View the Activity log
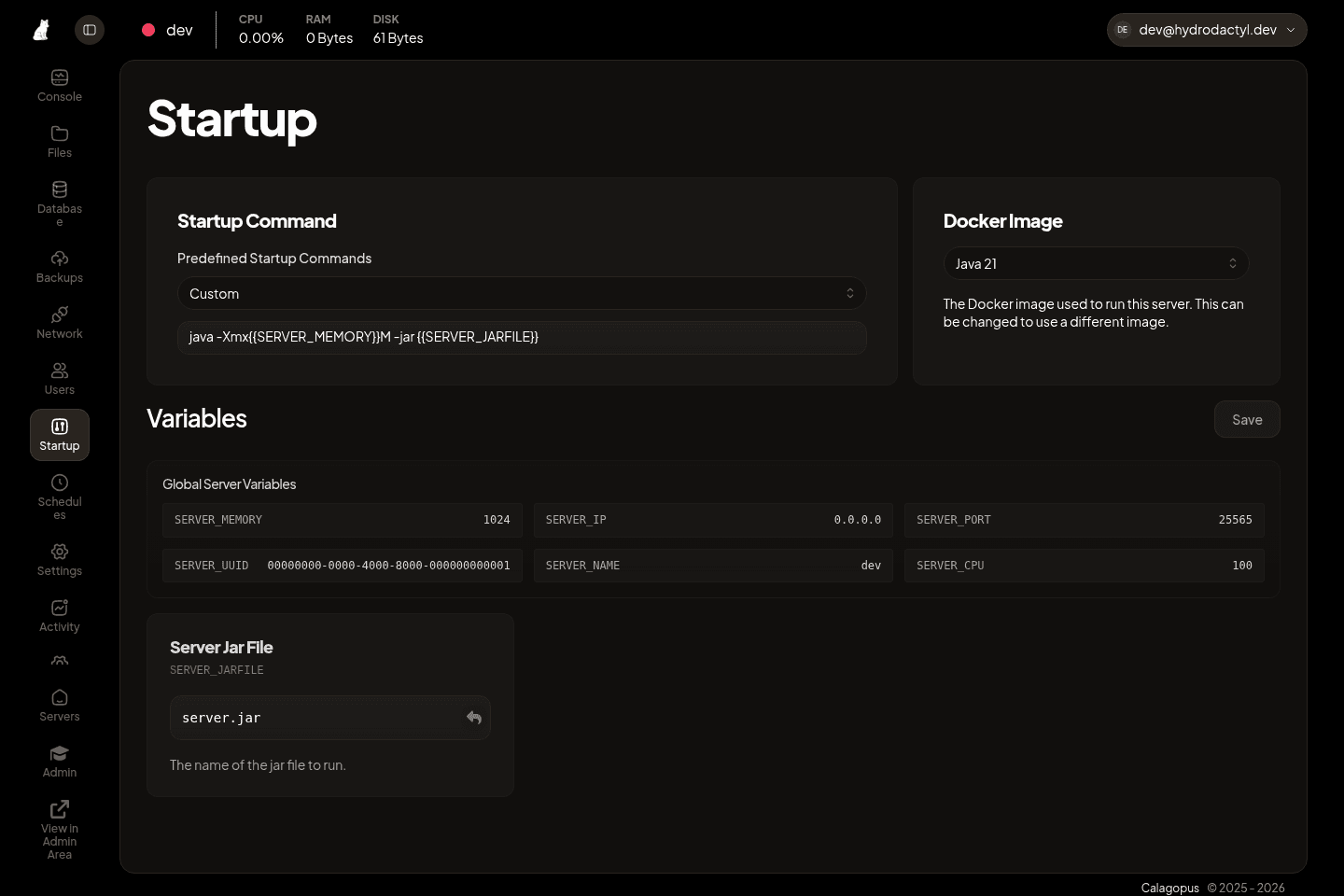1344x896 pixels. [60, 616]
